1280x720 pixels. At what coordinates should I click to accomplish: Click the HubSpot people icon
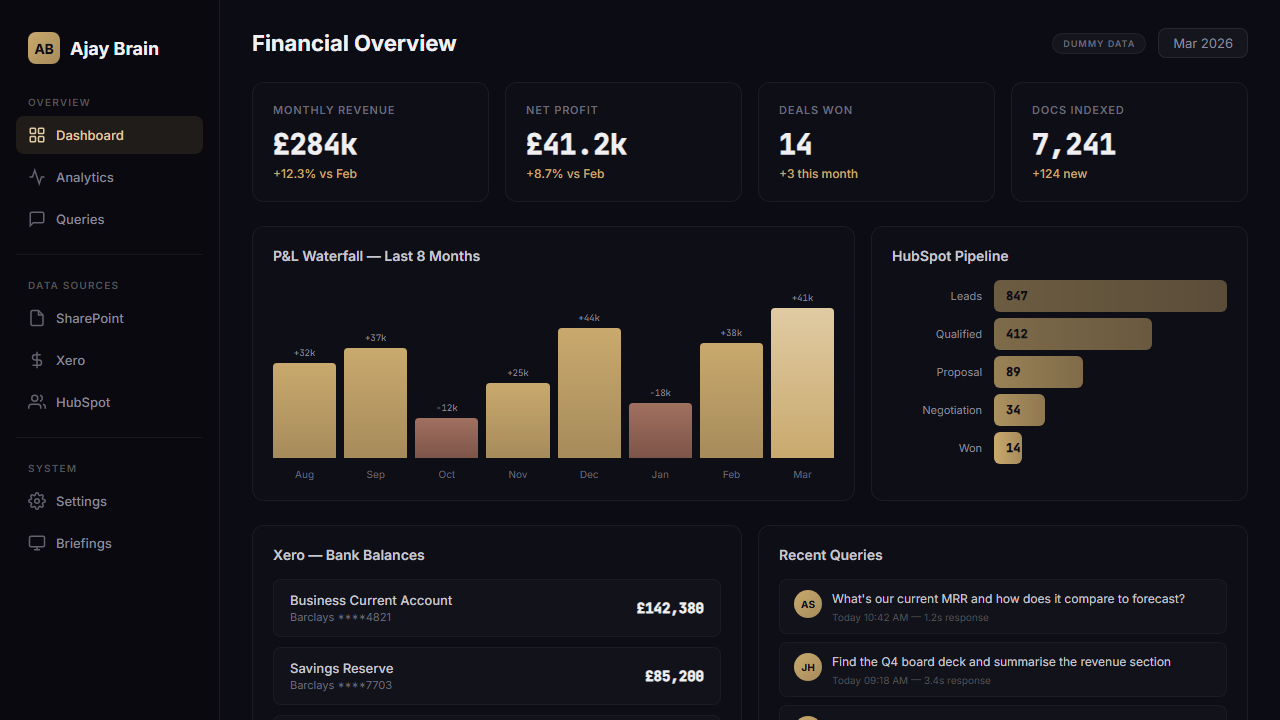[37, 402]
